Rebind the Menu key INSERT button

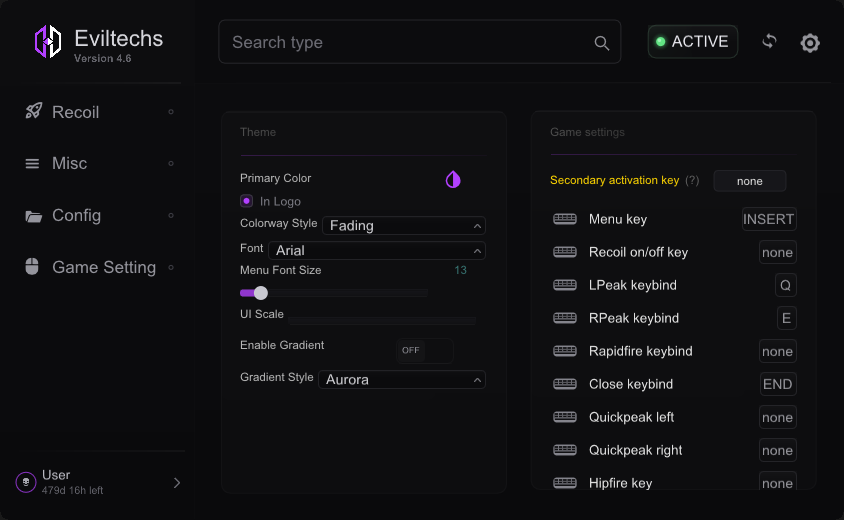[x=769, y=219]
